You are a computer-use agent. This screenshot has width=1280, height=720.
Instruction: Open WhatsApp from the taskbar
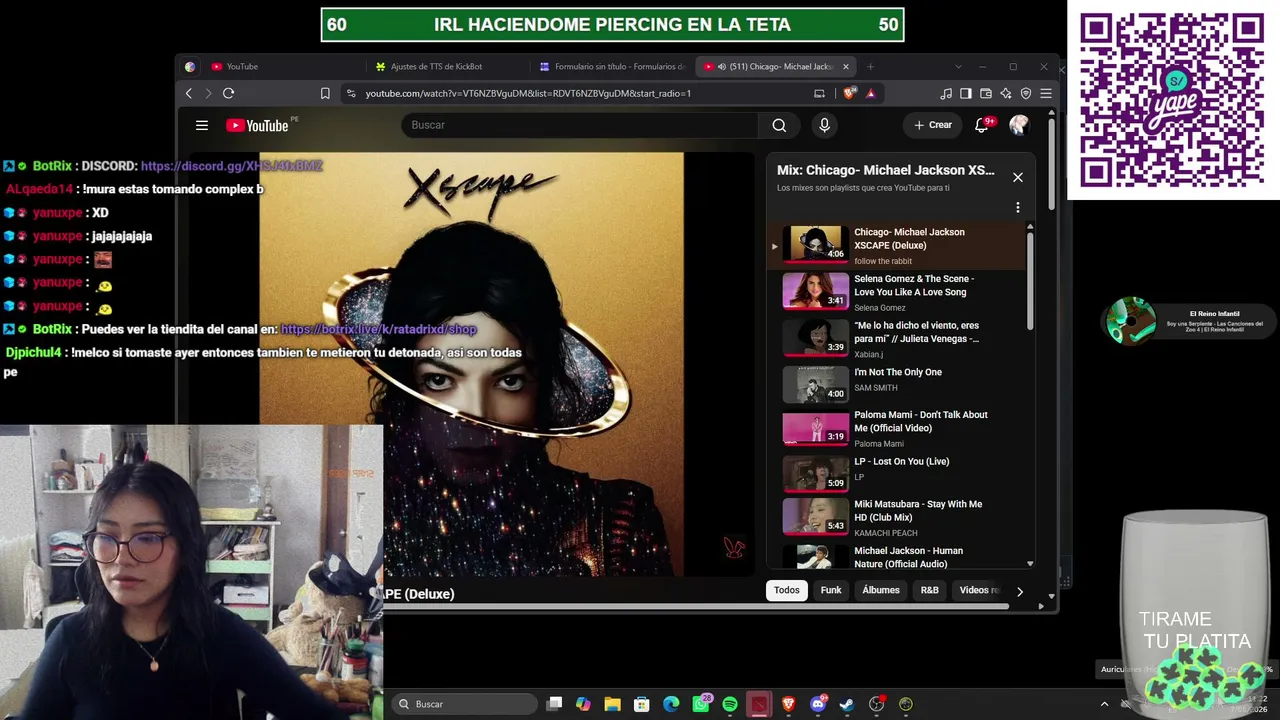pyautogui.click(x=701, y=704)
